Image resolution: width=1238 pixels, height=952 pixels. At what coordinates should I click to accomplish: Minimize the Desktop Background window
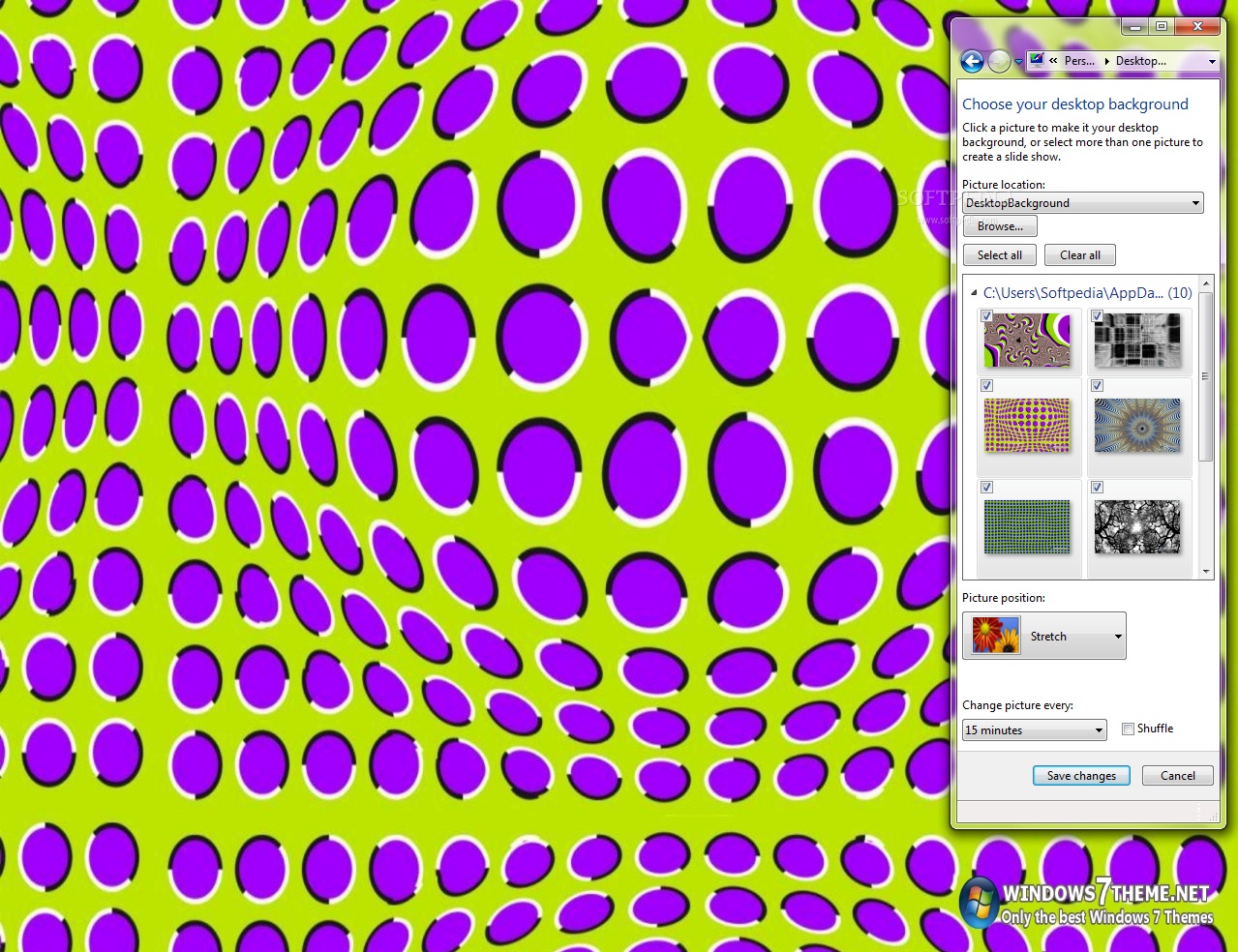(1134, 27)
